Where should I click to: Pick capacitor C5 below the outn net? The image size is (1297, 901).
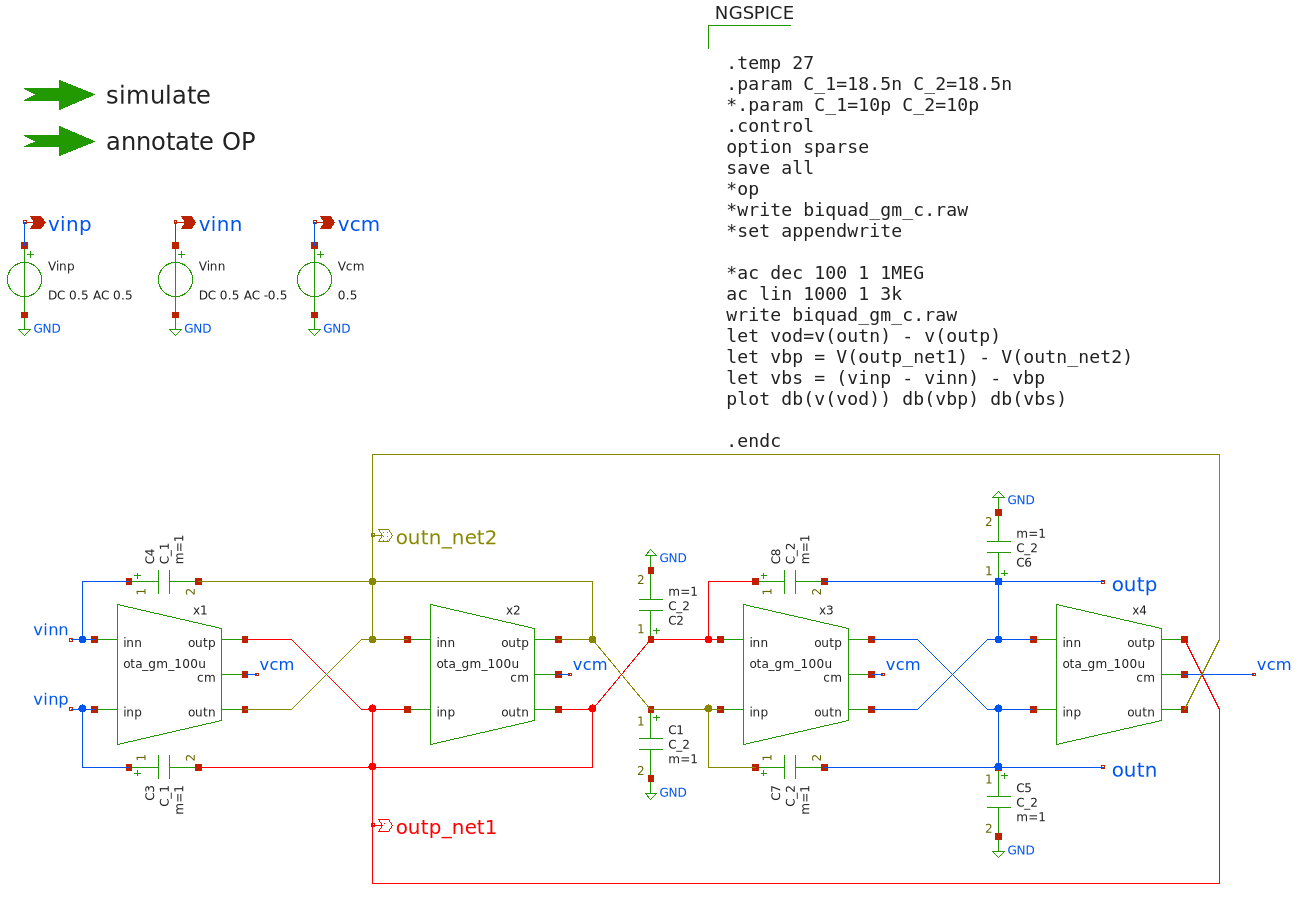[997, 803]
